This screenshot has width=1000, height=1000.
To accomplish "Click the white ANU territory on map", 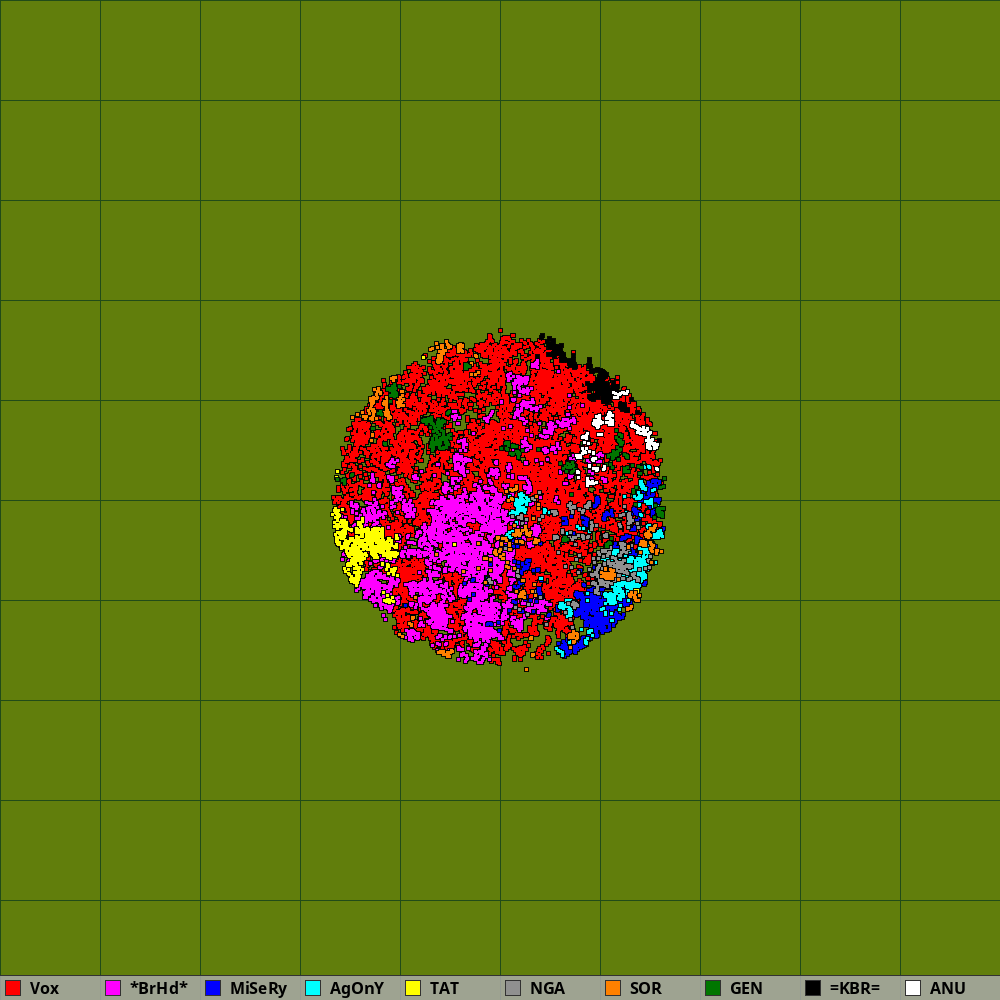I will tap(603, 421).
